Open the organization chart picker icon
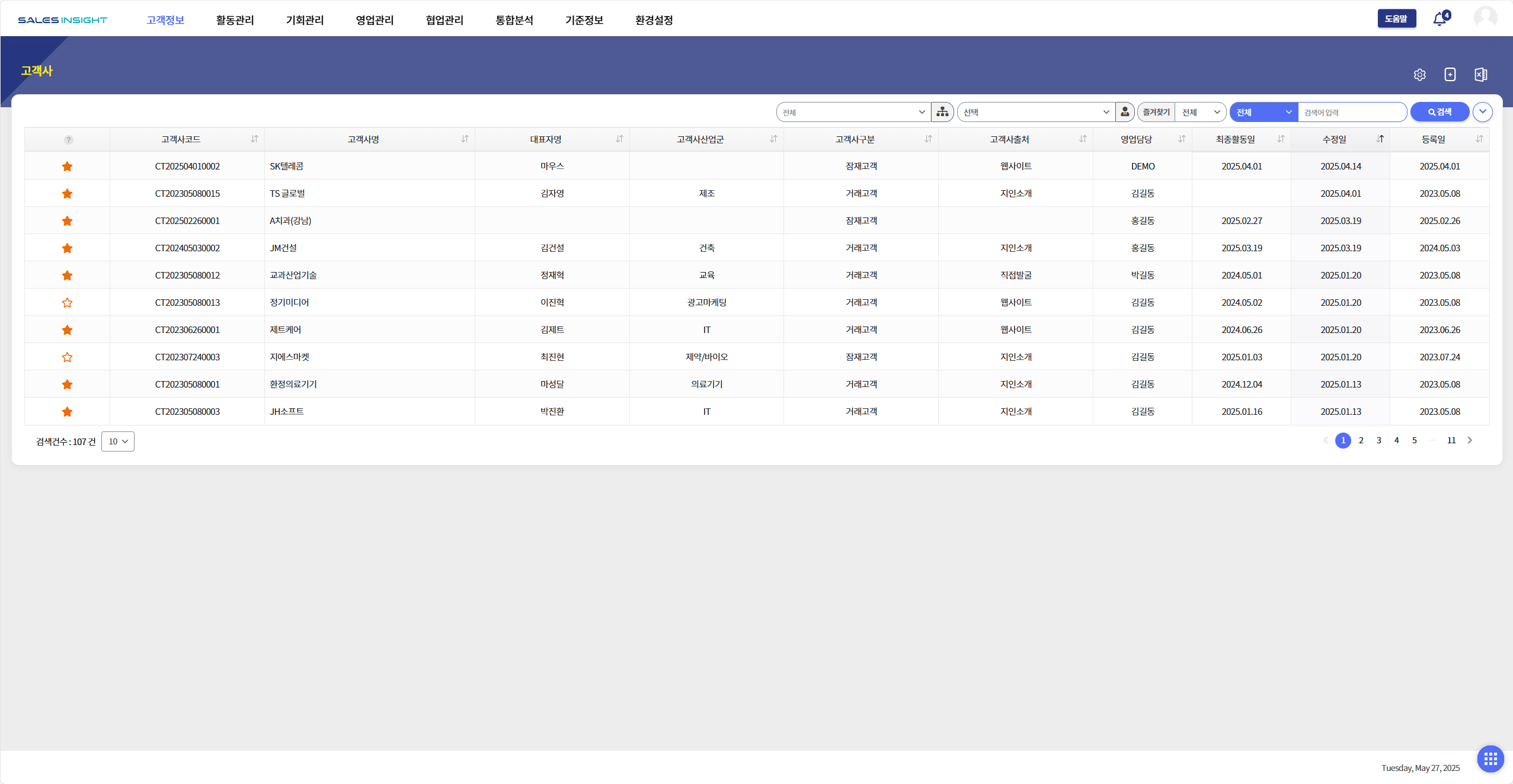 click(942, 112)
